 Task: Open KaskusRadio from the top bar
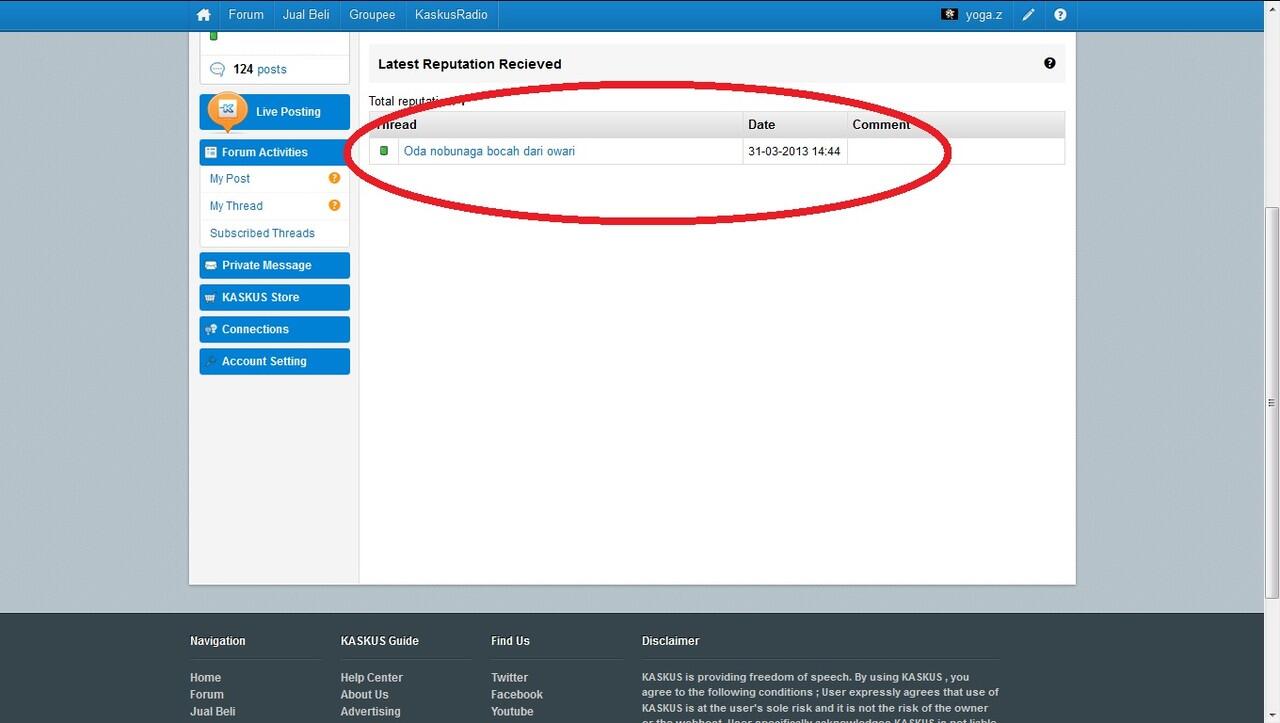452,15
